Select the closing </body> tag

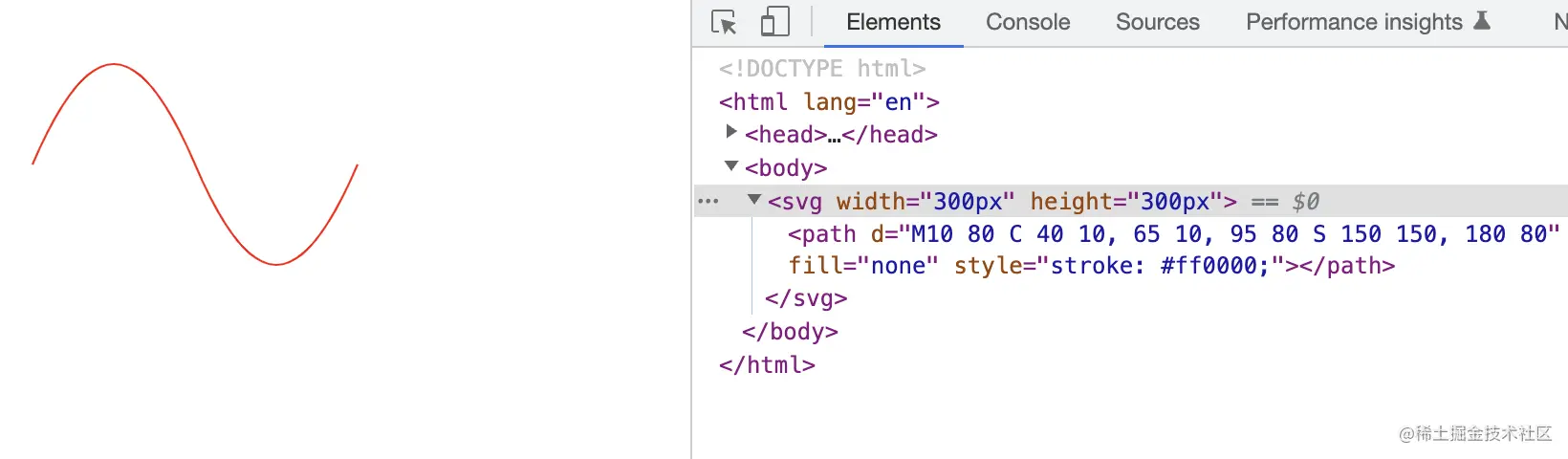click(x=790, y=332)
